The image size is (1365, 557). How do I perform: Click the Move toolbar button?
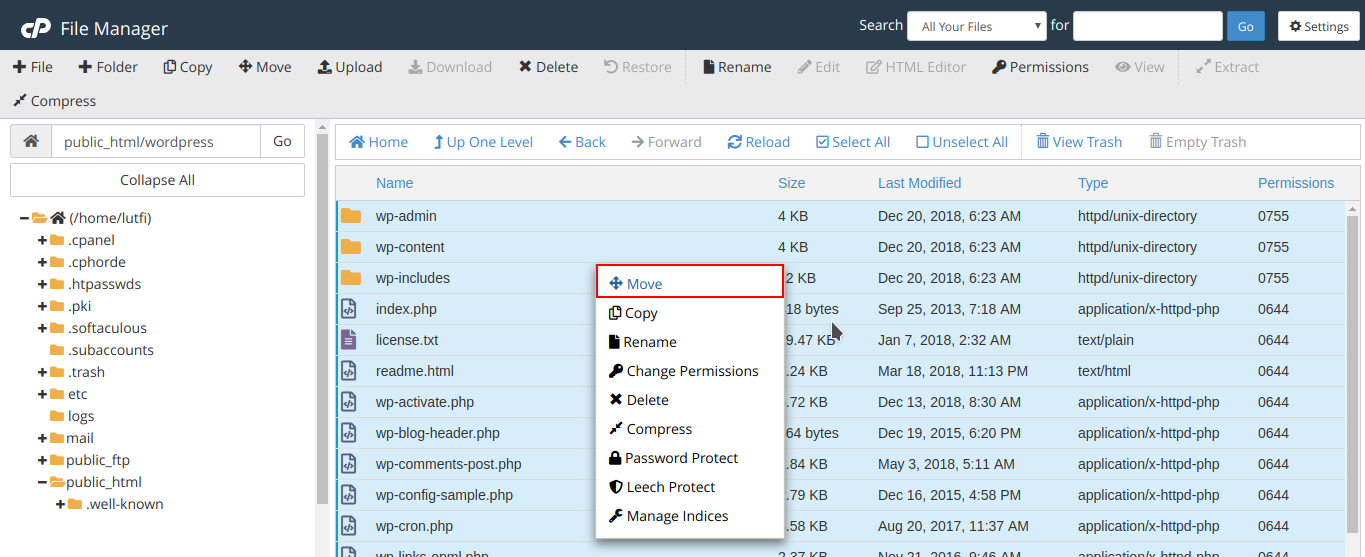[x=265, y=67]
